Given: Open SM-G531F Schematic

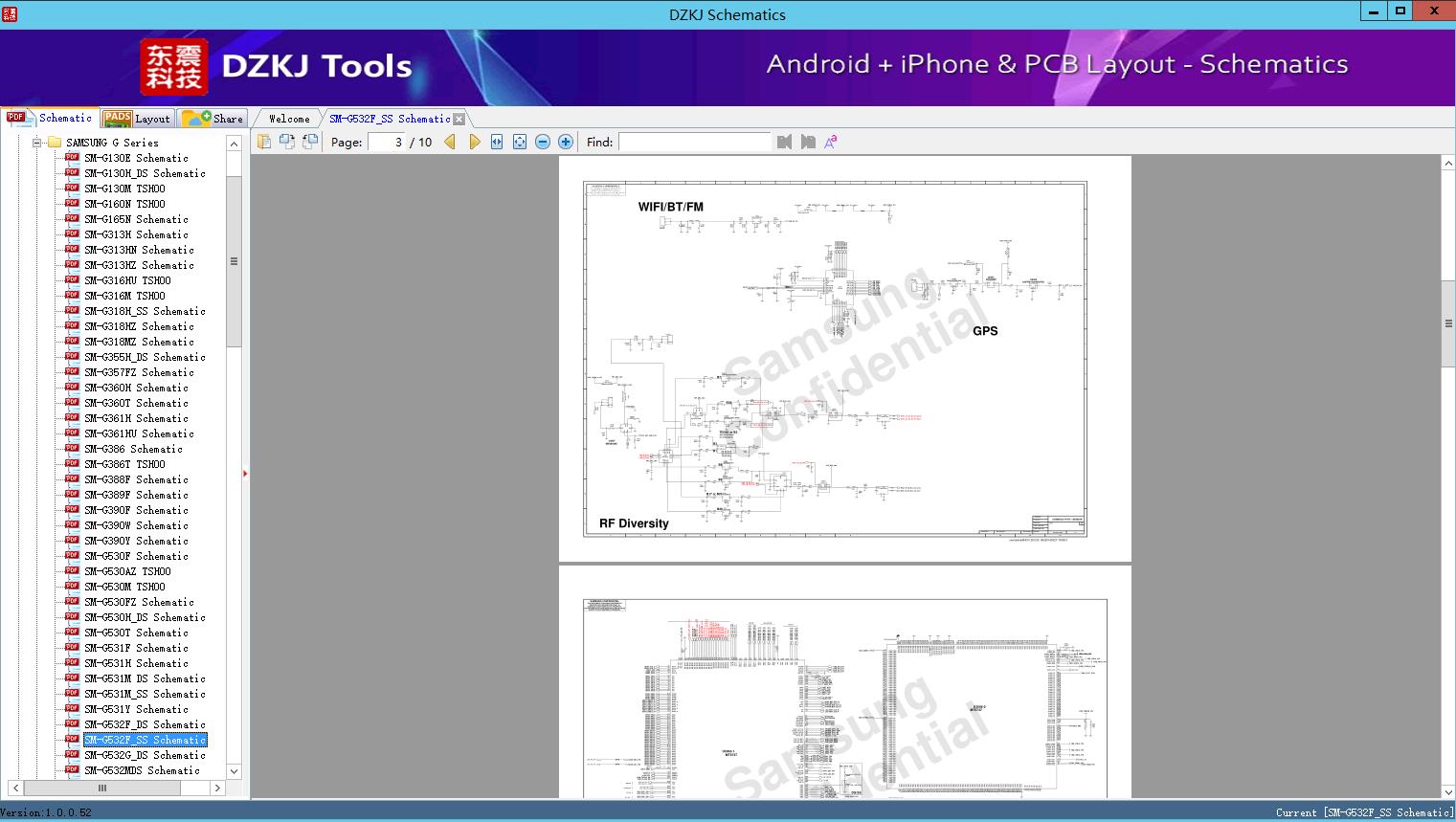Looking at the screenshot, I should point(136,648).
